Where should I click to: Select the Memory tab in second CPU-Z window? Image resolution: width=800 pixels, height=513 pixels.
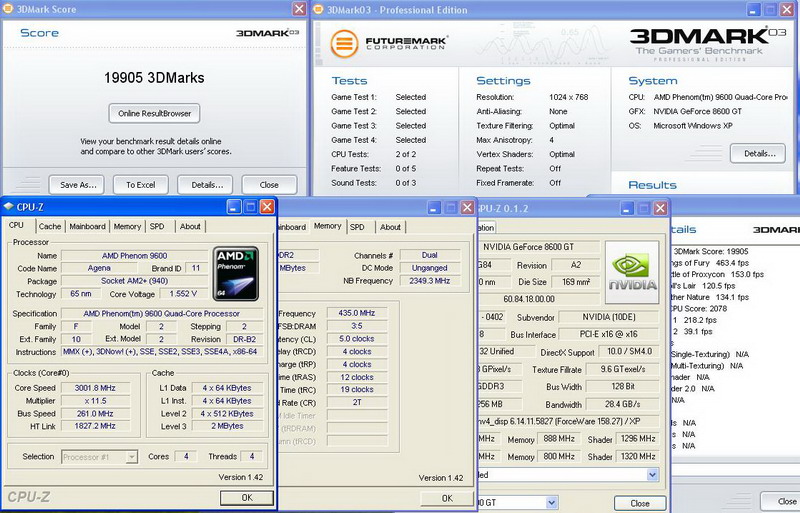pos(328,226)
